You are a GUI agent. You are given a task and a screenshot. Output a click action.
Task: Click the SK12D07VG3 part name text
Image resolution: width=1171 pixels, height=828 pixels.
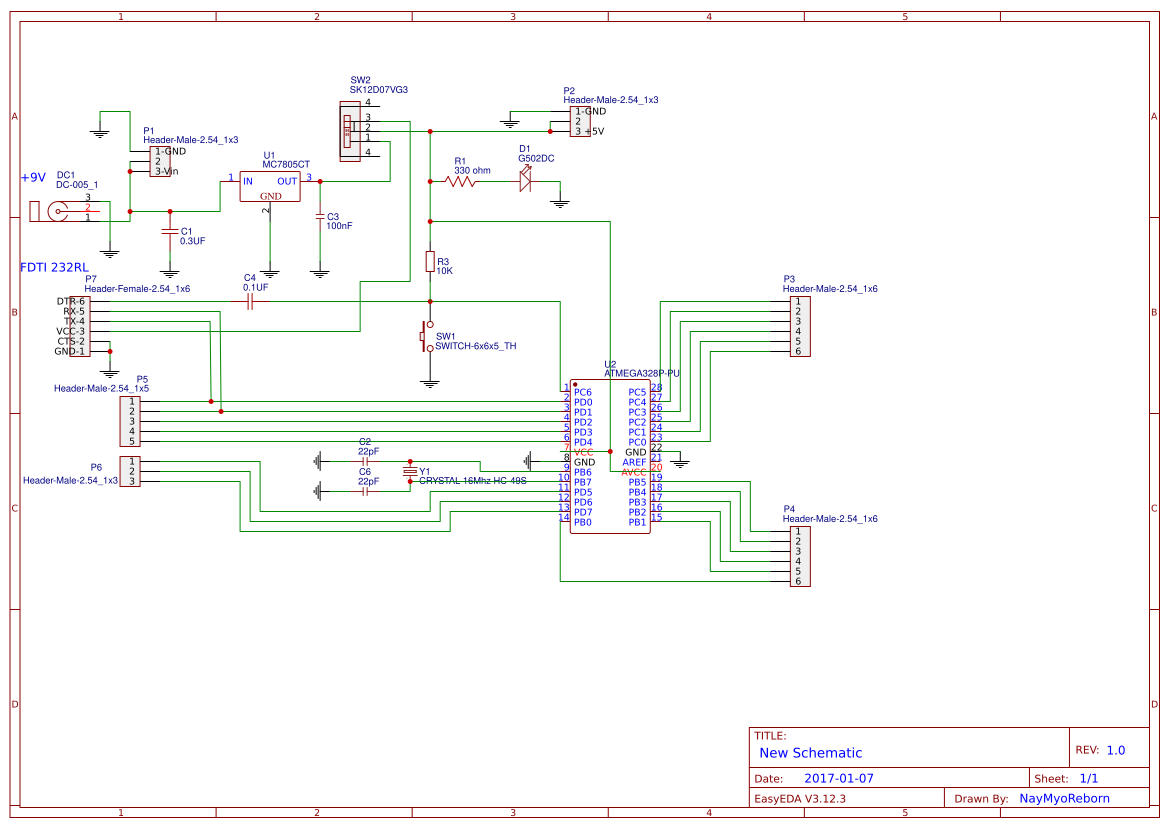coord(379,90)
